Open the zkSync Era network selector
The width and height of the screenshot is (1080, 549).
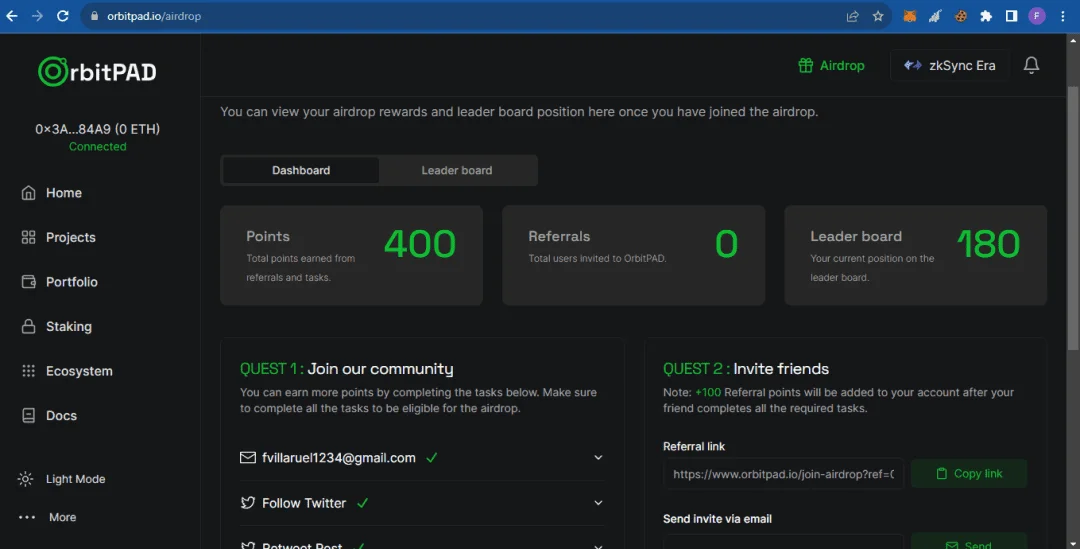950,65
